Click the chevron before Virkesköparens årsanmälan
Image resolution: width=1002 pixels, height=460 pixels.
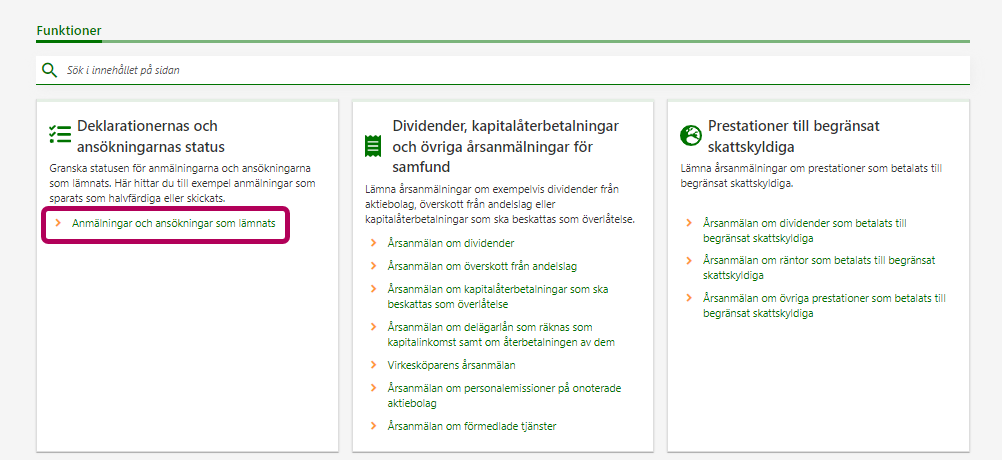[x=373, y=365]
